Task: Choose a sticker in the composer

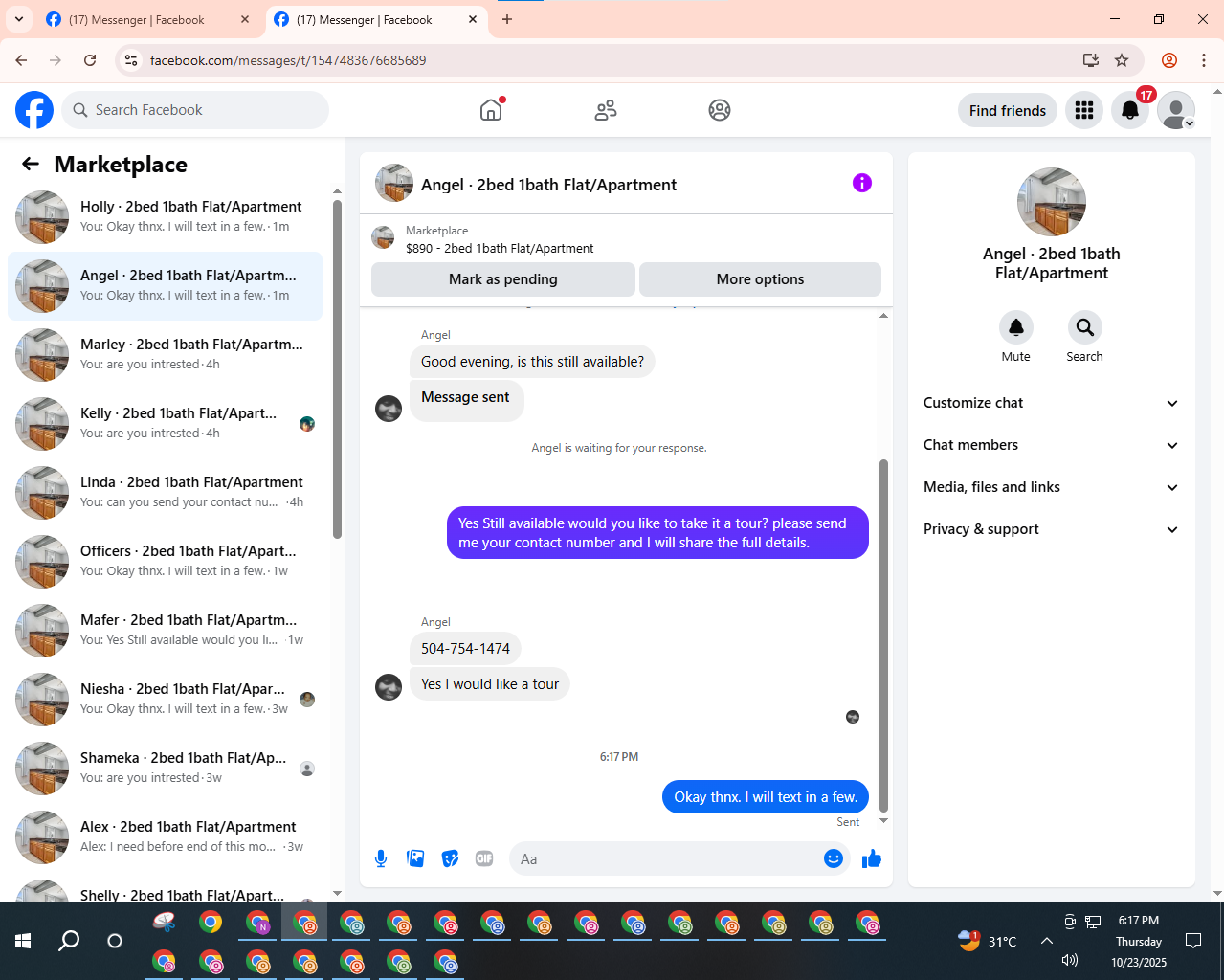Action: [450, 858]
